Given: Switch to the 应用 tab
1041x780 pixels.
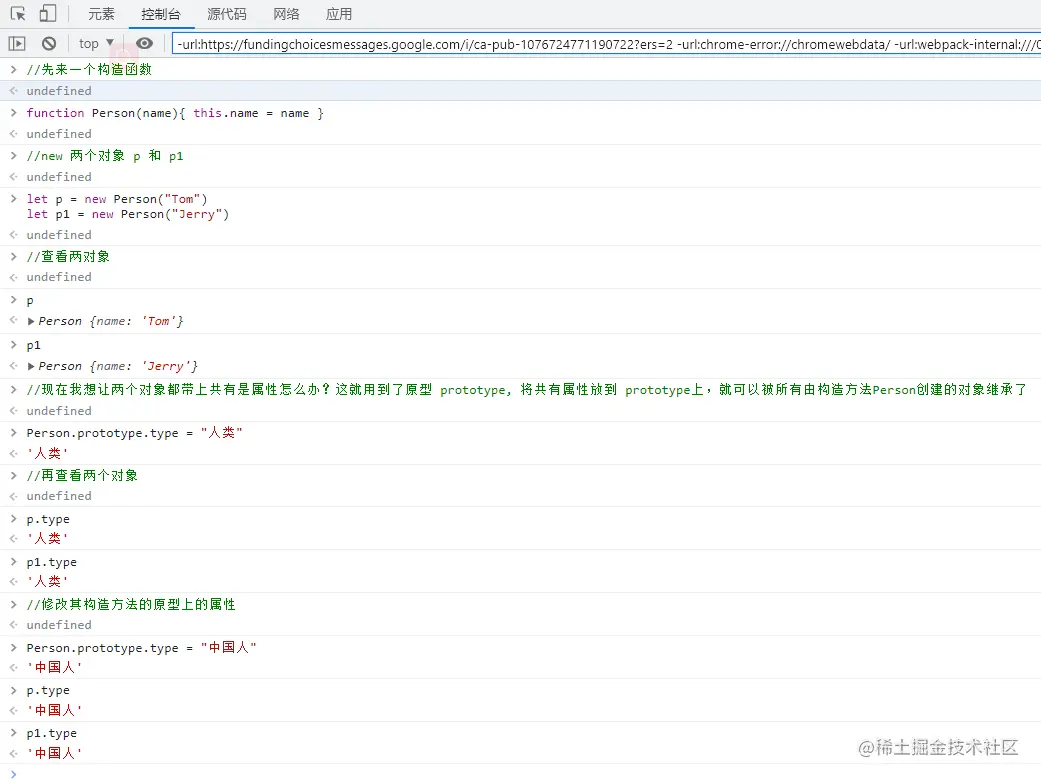Looking at the screenshot, I should click(339, 14).
